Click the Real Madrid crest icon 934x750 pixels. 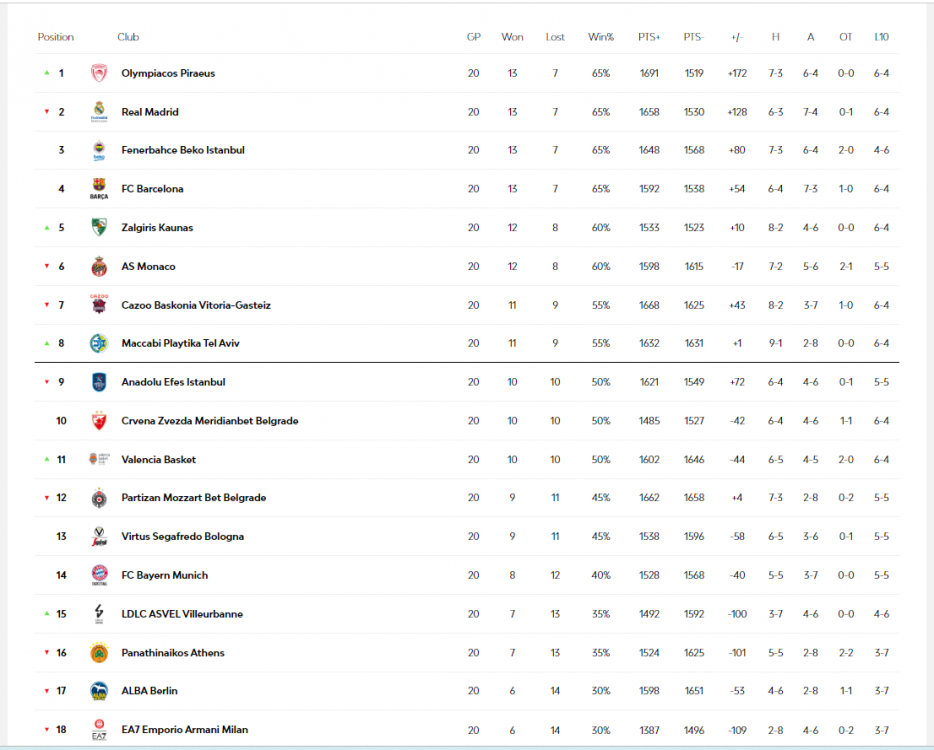click(x=99, y=112)
